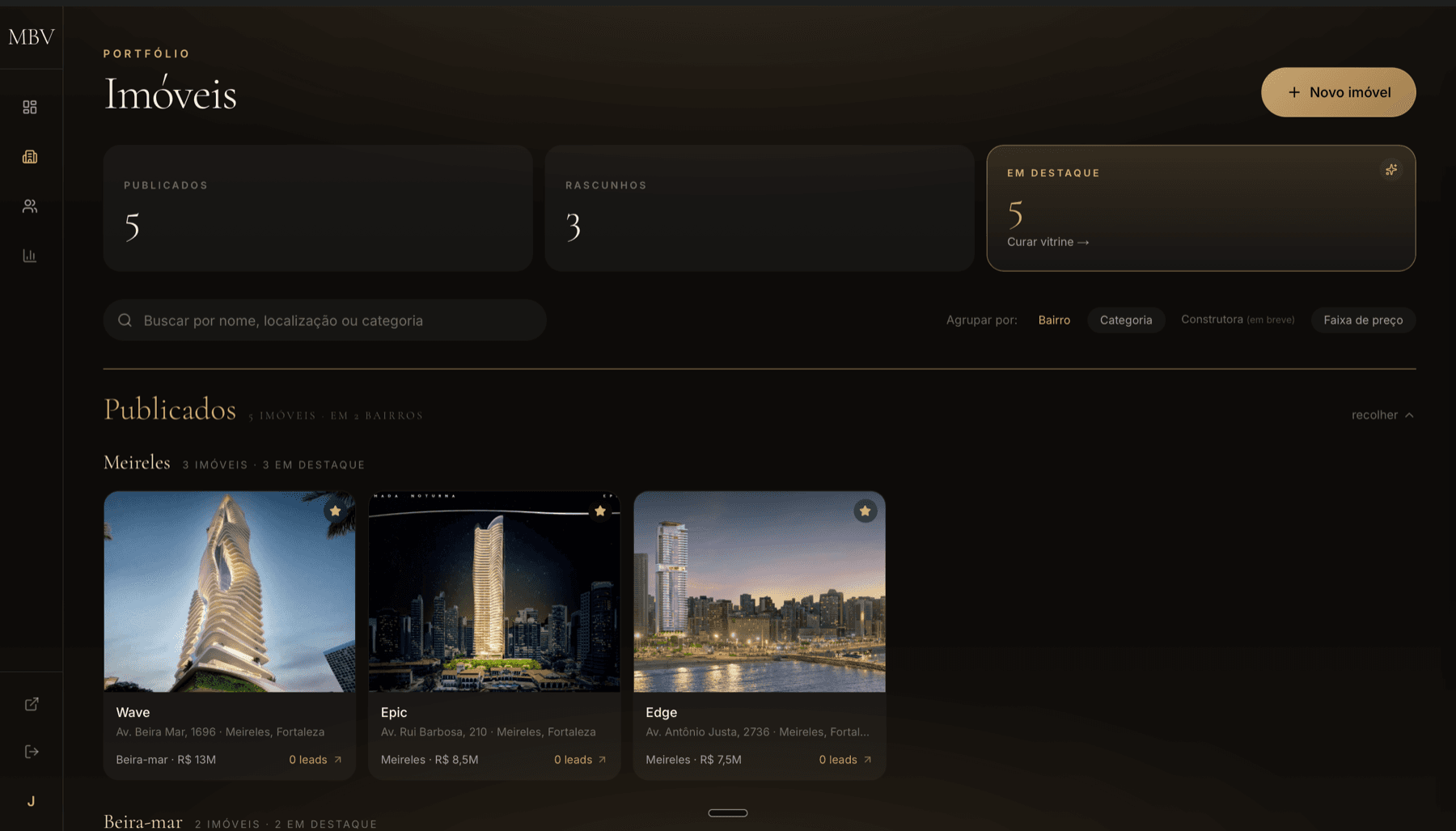Click the Publicados section heading
Image resolution: width=1456 pixels, height=831 pixels.
pos(170,409)
